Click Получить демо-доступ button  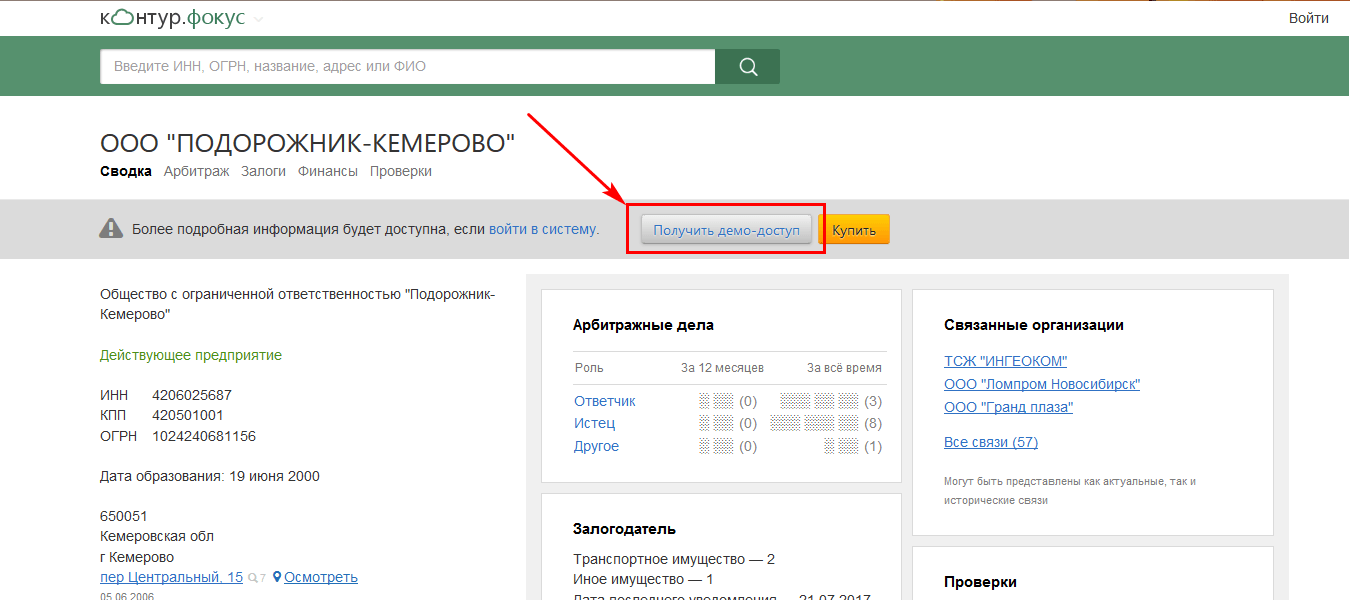click(x=726, y=230)
